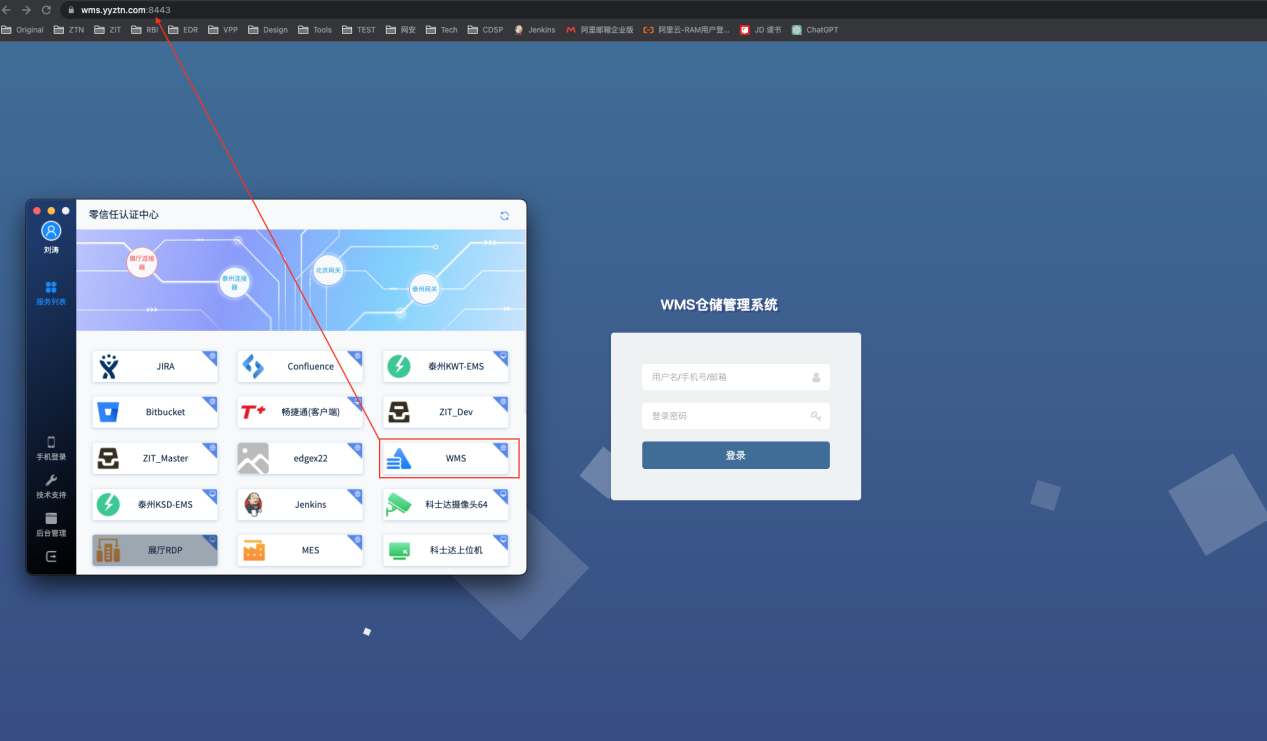Open the Confluence tile
This screenshot has height=741, width=1267.
point(299,365)
